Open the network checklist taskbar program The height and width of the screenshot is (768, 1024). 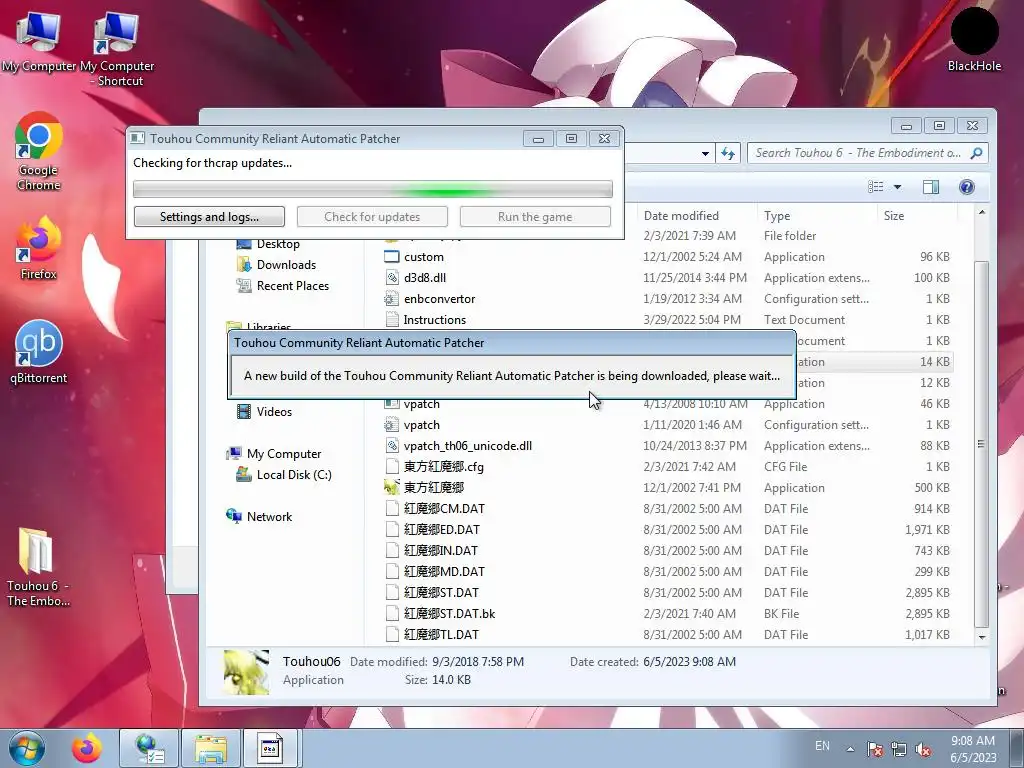[149, 748]
